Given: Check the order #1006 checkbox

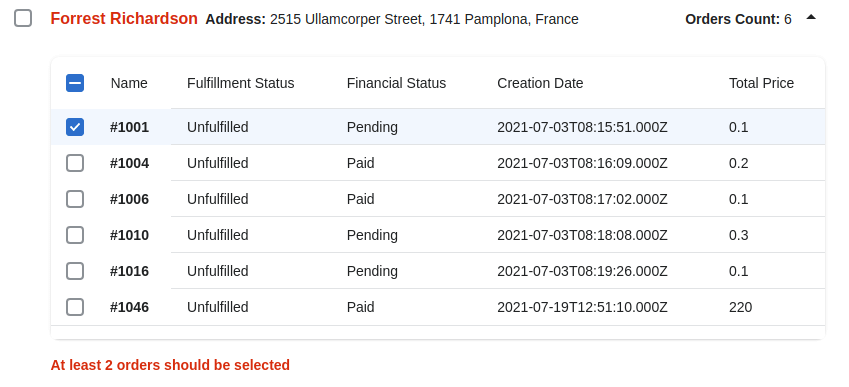Looking at the screenshot, I should coord(75,199).
